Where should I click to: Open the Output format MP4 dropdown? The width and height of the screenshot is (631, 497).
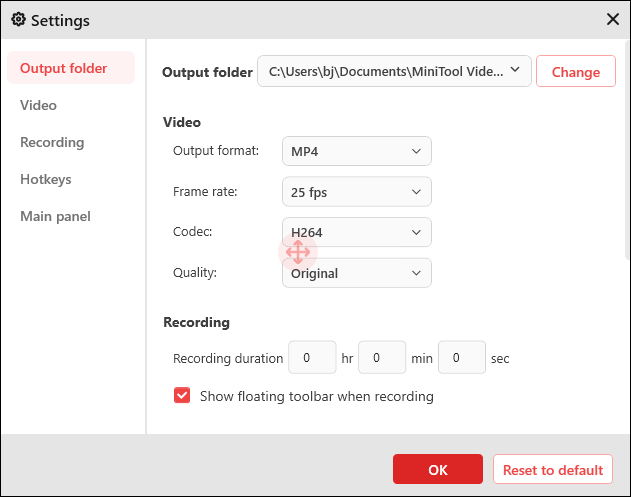tap(356, 151)
